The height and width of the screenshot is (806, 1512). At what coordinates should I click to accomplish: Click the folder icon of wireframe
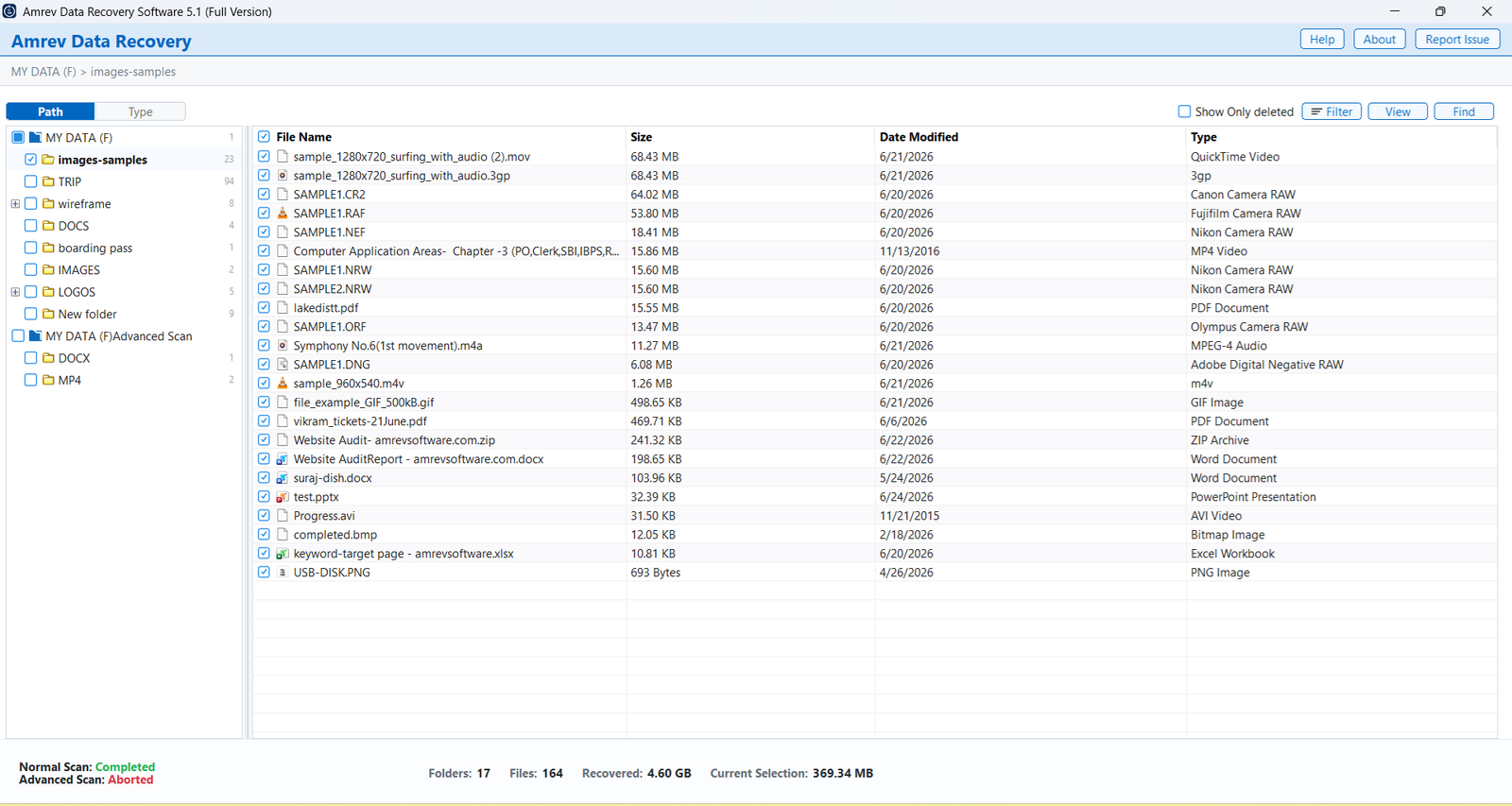(48, 204)
